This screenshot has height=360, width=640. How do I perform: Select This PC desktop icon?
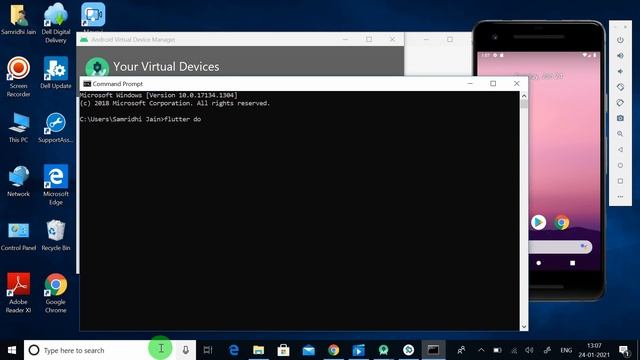pos(18,127)
